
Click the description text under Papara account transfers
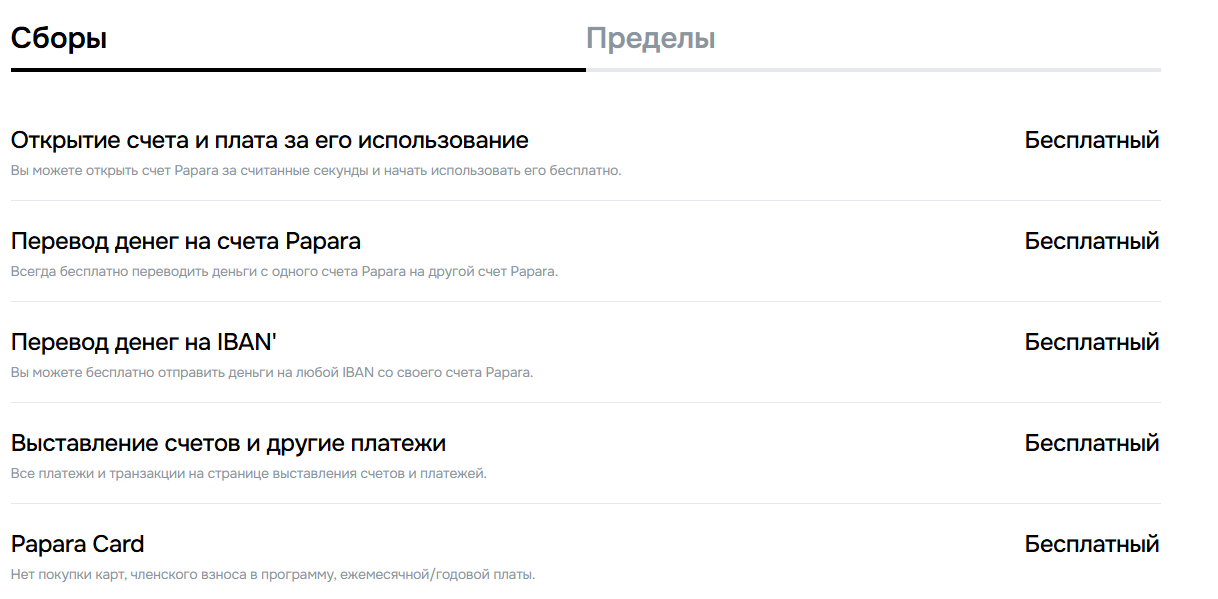[x=284, y=271]
